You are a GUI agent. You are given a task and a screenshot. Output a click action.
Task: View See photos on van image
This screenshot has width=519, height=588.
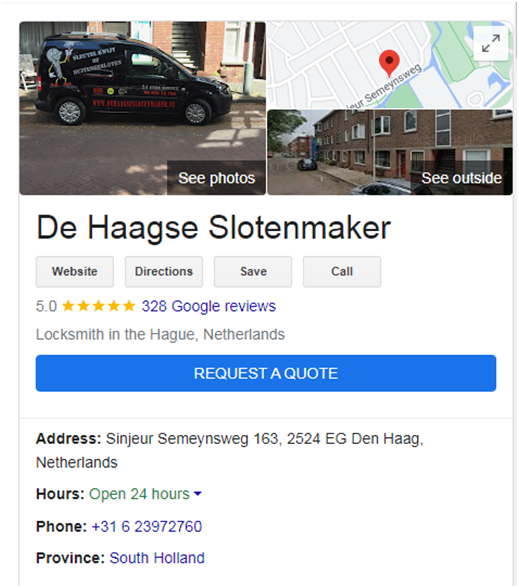216,178
